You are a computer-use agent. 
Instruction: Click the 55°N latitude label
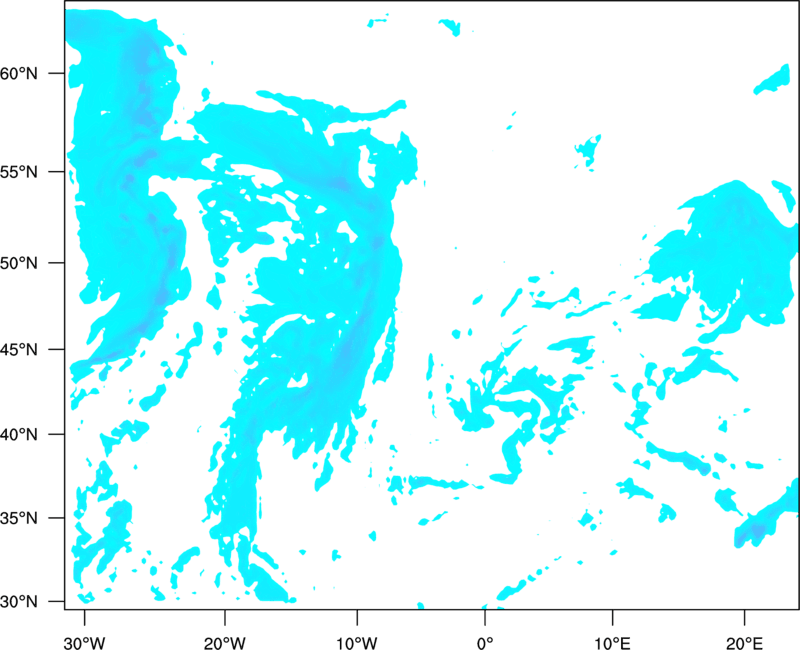click(19, 172)
